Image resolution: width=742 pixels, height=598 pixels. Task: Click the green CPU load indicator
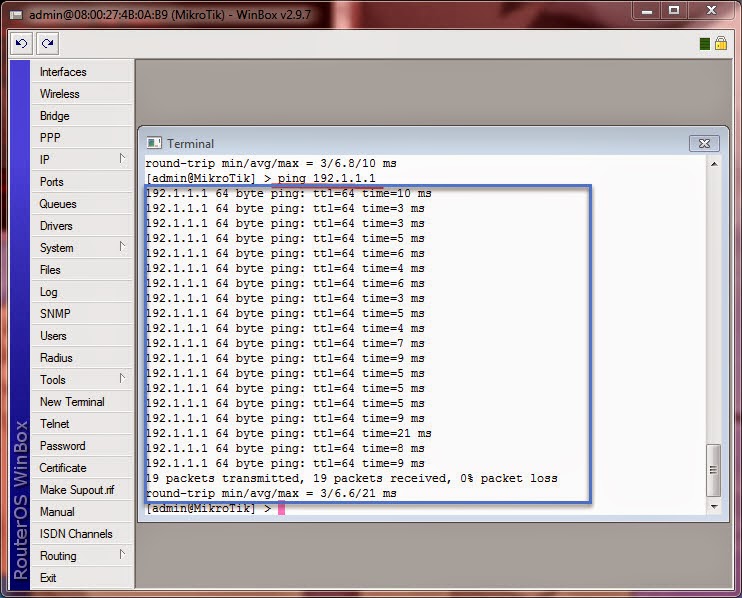705,44
